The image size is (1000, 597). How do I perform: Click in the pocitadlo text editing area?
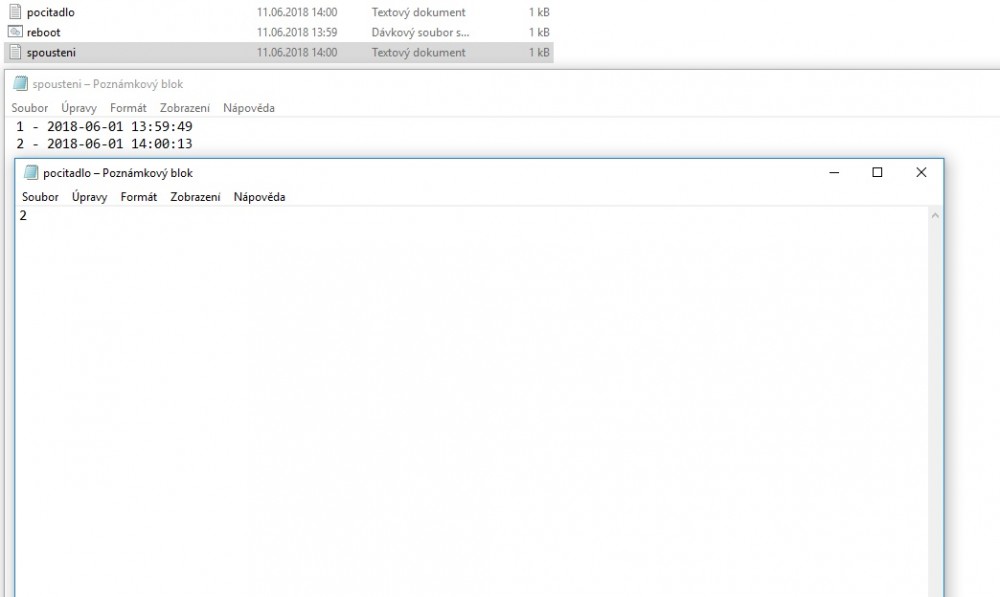470,400
